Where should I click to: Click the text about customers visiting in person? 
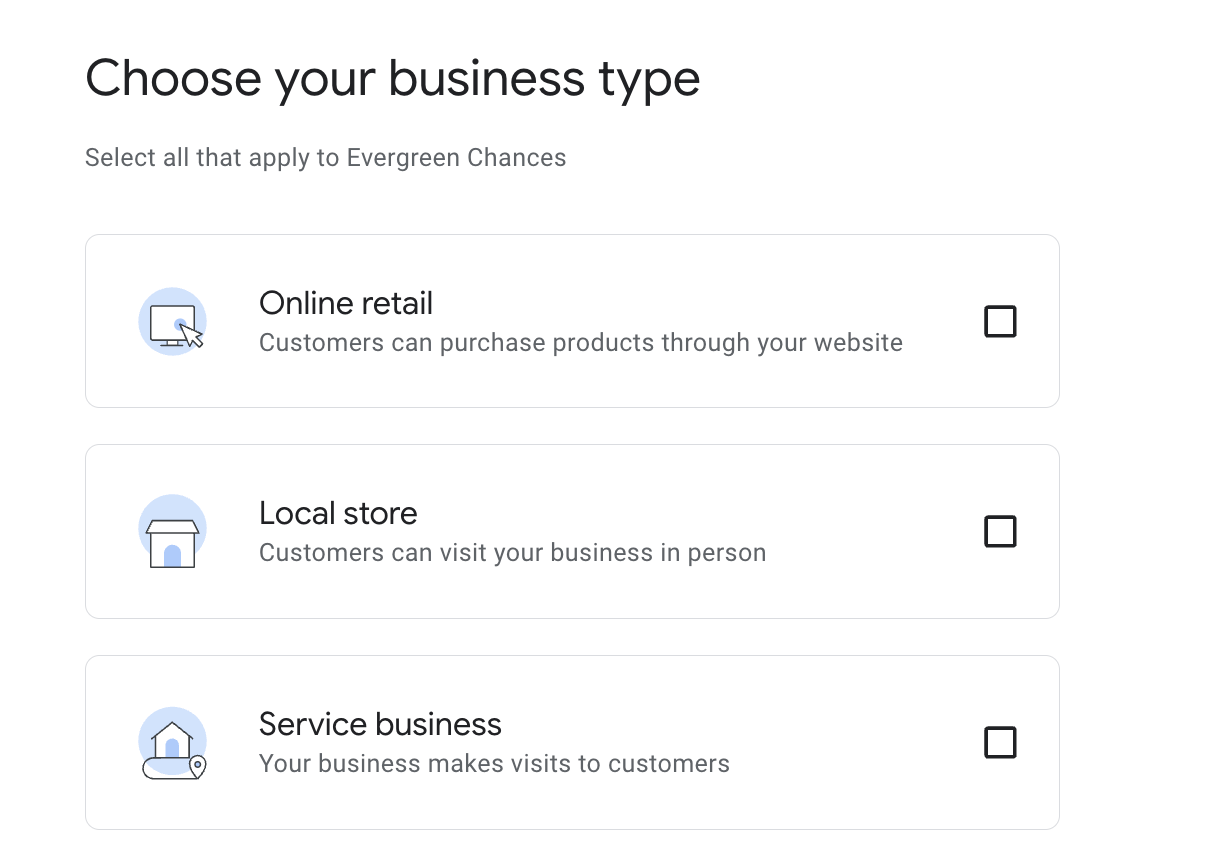click(x=512, y=552)
